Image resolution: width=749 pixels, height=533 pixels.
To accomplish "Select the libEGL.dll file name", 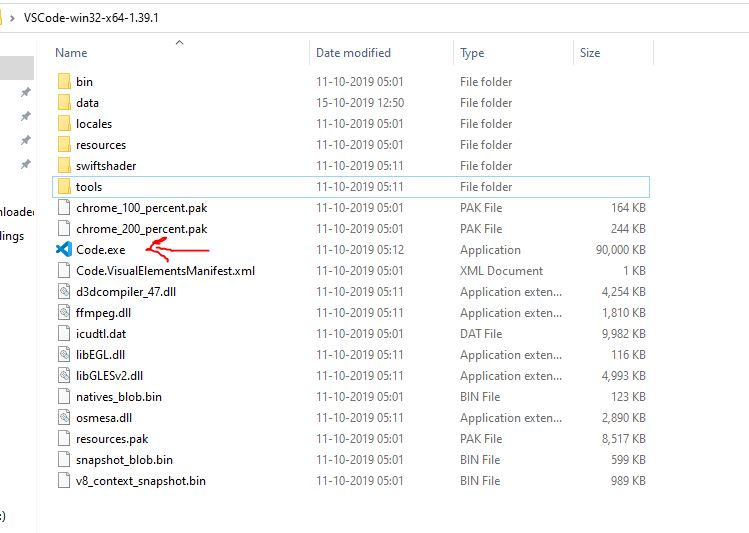I will coord(100,355).
